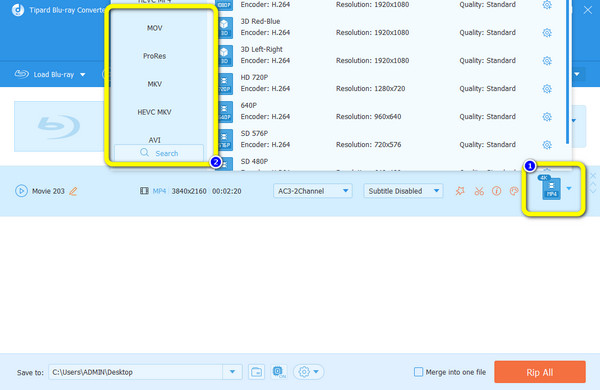
Task: Click the Save to path field
Action: [135, 372]
